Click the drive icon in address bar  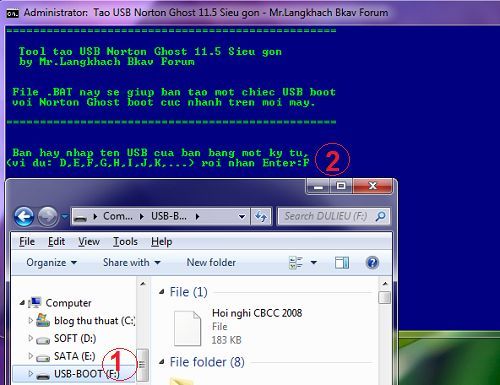[x=80, y=217]
